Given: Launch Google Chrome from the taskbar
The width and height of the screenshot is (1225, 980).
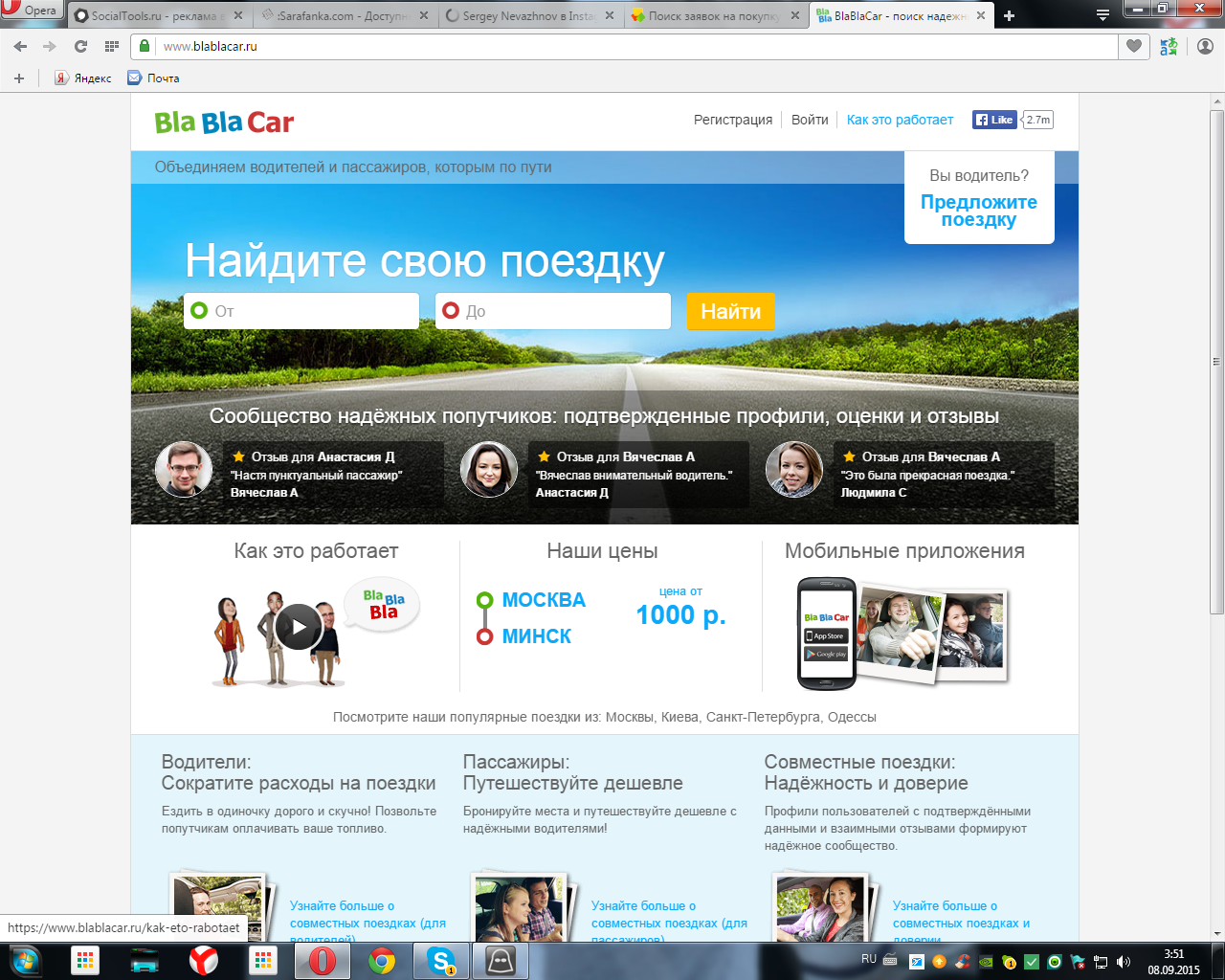Looking at the screenshot, I should point(382,960).
